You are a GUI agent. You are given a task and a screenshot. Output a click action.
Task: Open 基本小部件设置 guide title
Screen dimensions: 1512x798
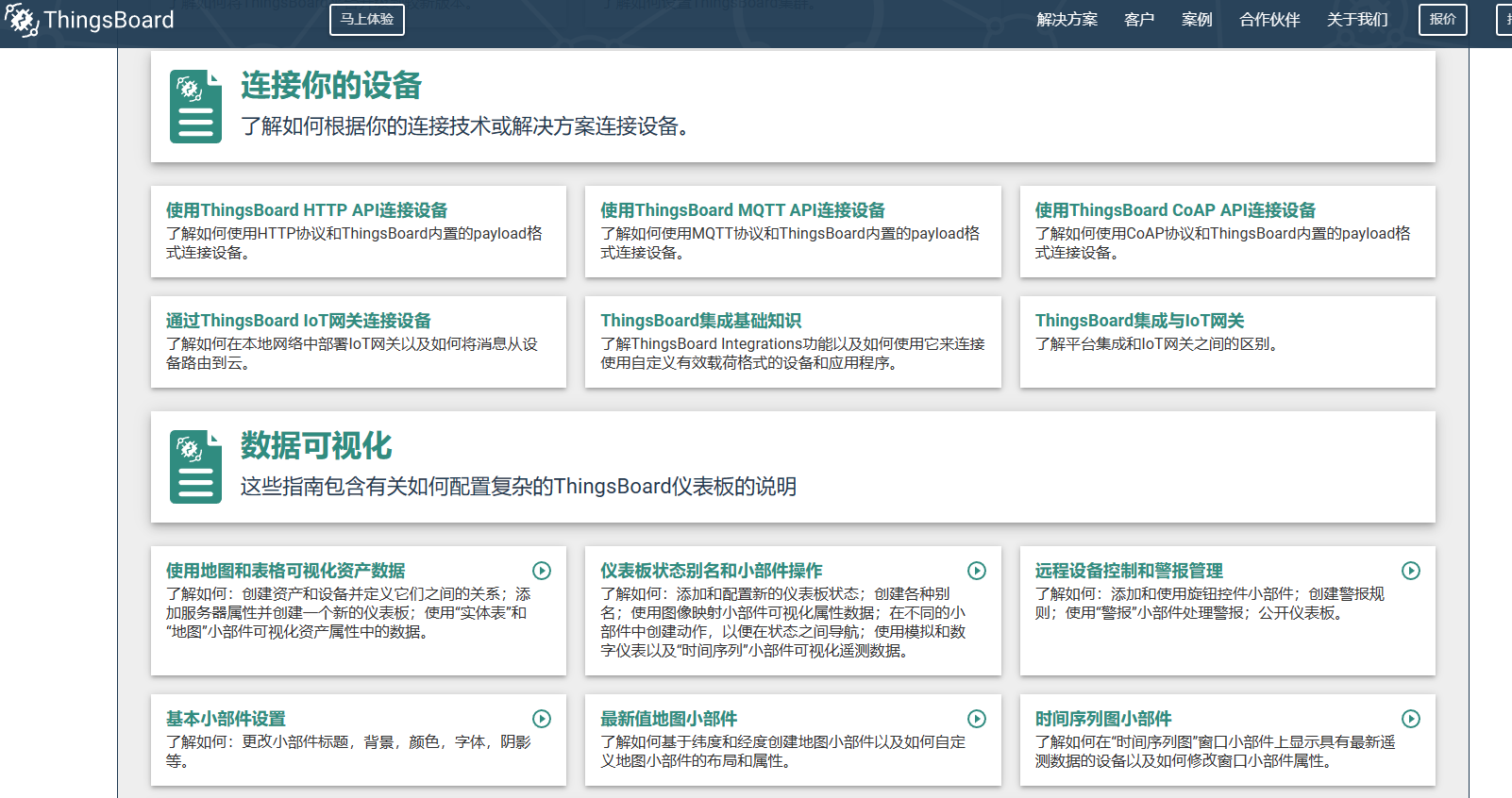[226, 719]
